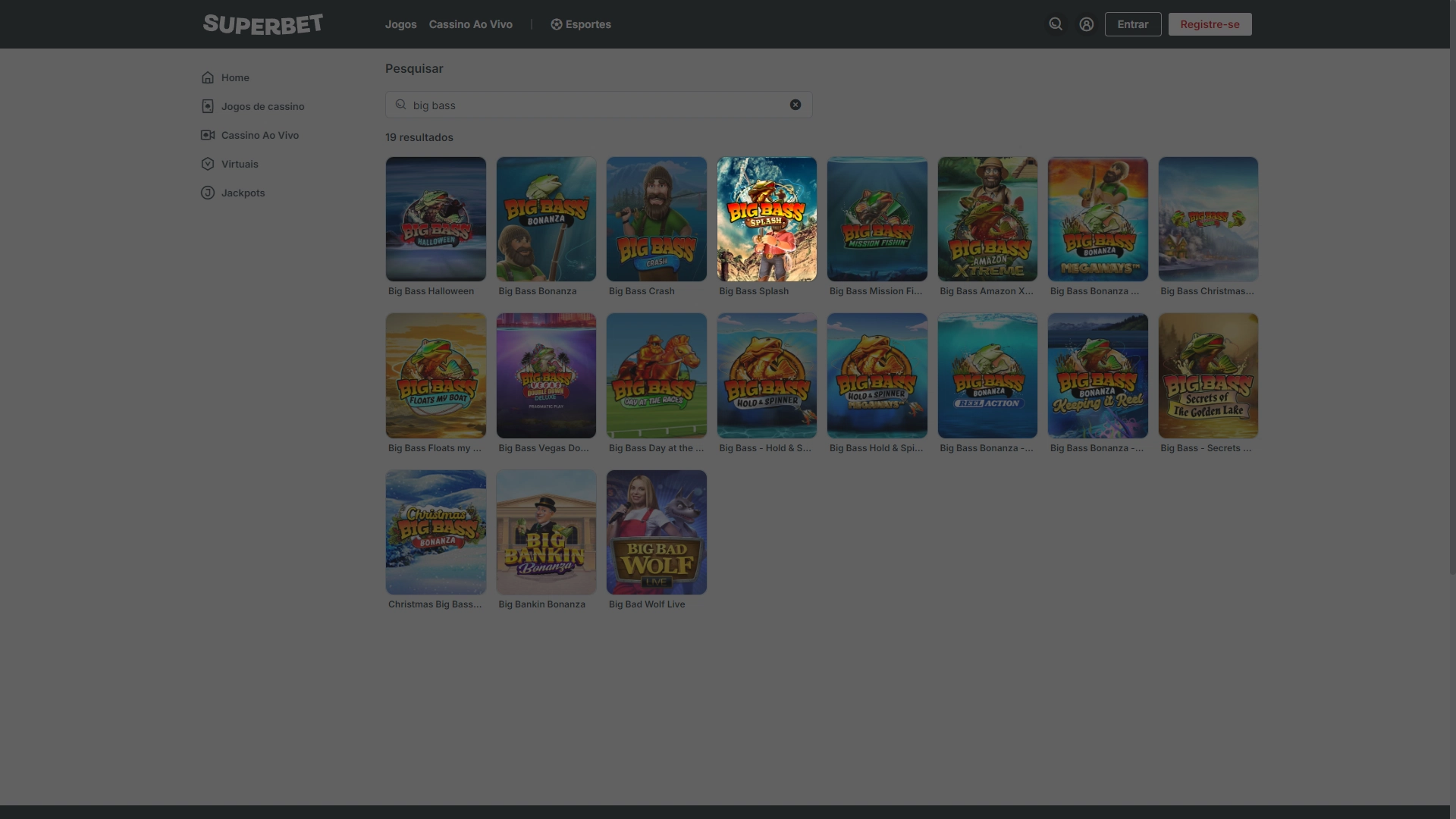Click the Registre-se button
This screenshot has height=819, width=1456.
click(1210, 24)
